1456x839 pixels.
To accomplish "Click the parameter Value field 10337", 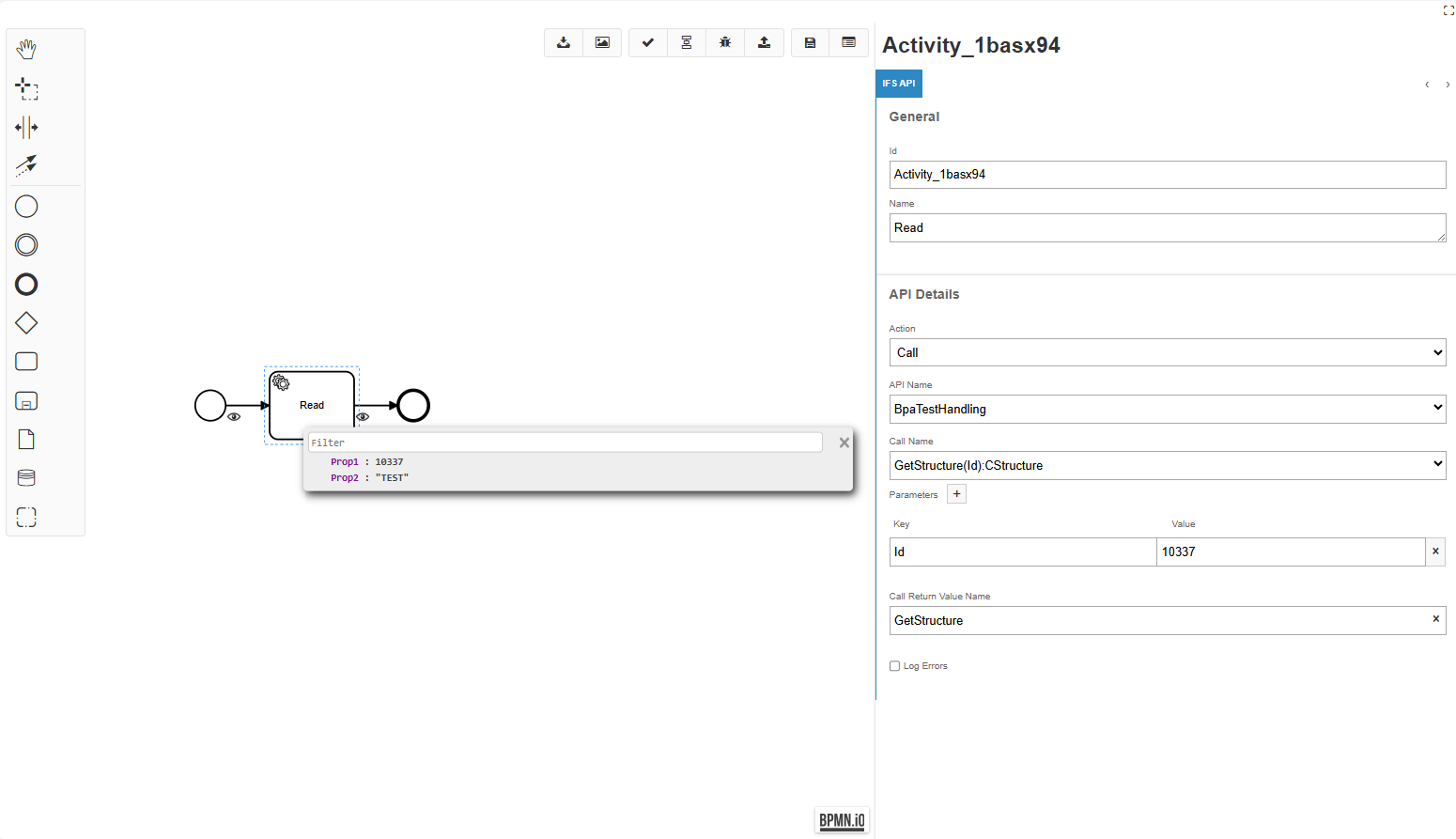I will click(1291, 552).
